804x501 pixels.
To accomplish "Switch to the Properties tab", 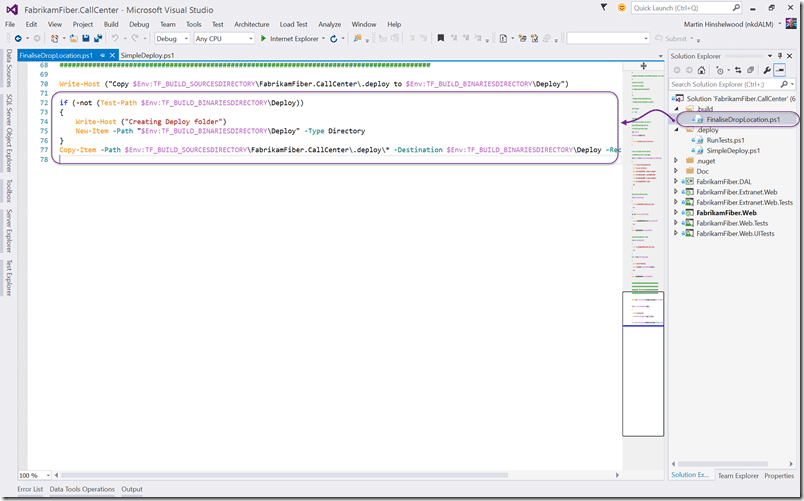I will pos(779,475).
